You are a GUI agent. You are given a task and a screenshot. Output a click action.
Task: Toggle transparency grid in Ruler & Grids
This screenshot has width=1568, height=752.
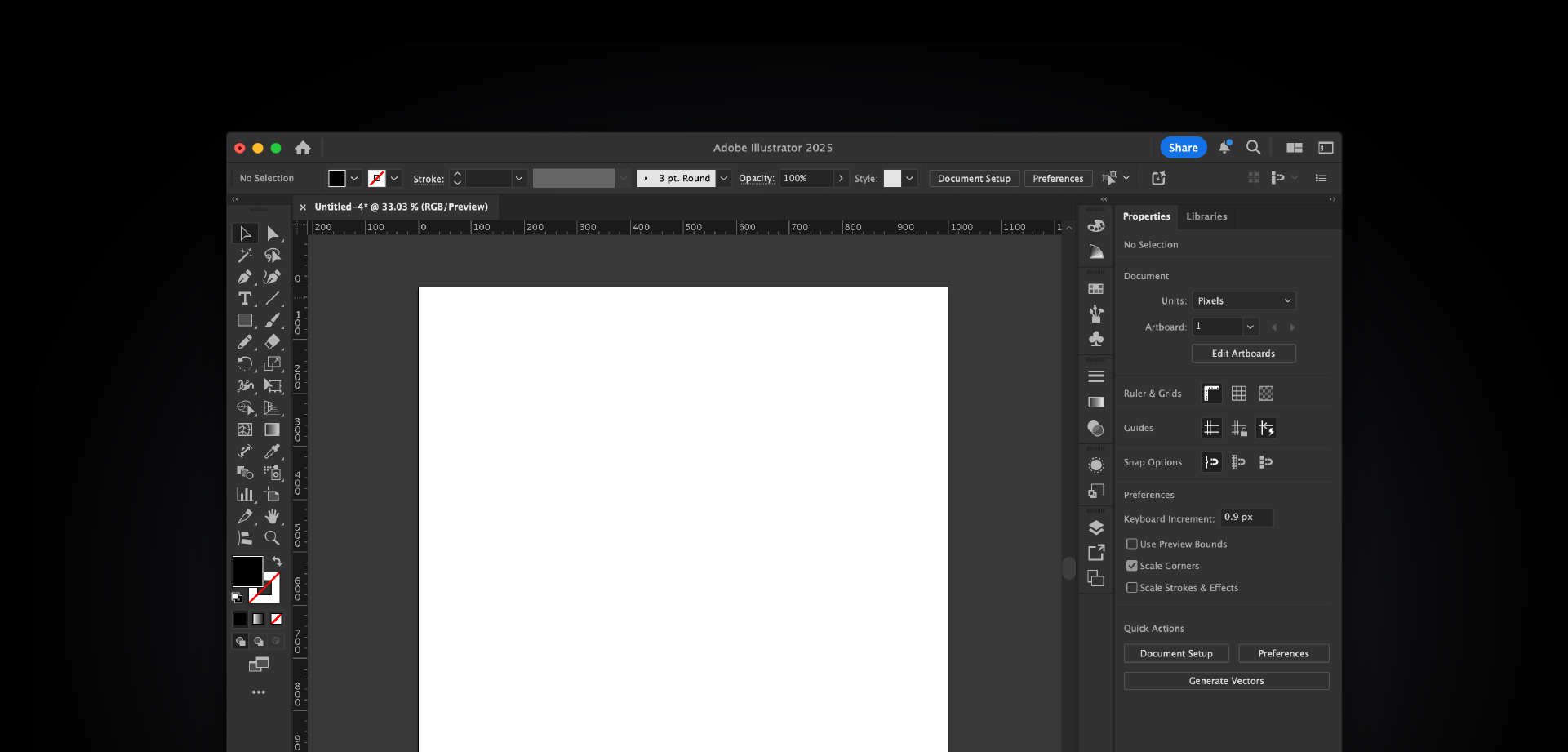pyautogui.click(x=1266, y=394)
